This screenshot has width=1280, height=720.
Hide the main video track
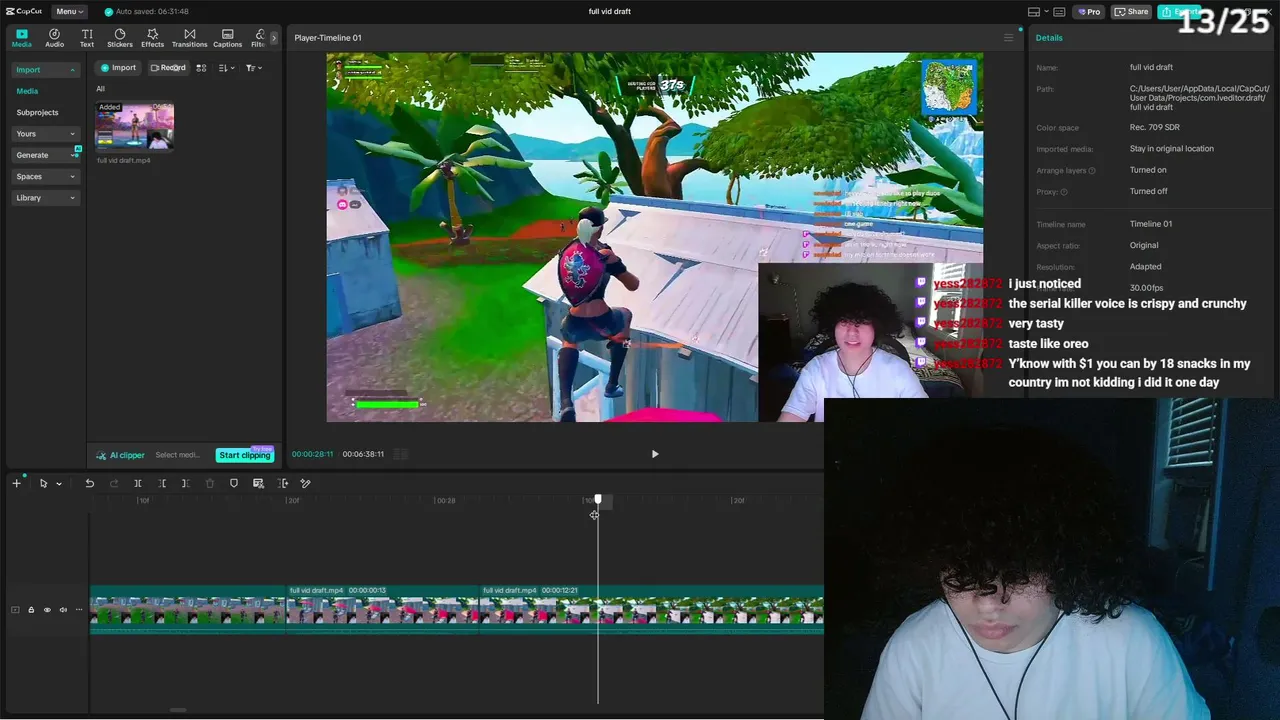click(x=47, y=610)
